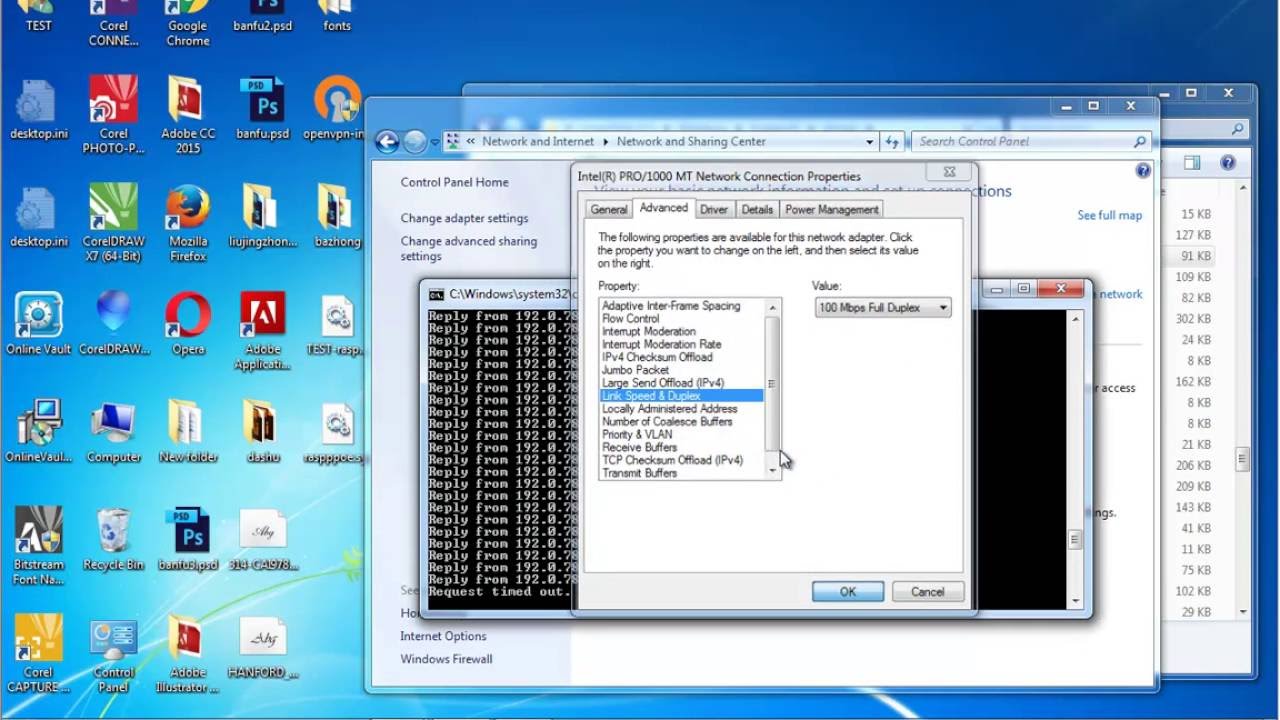The width and height of the screenshot is (1280, 720).
Task: Click the See full map link
Action: (1109, 215)
